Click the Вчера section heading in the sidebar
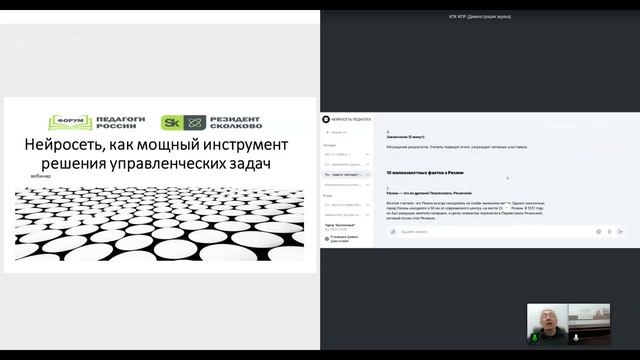Screen dimensions: 640x360 (x=327, y=196)
